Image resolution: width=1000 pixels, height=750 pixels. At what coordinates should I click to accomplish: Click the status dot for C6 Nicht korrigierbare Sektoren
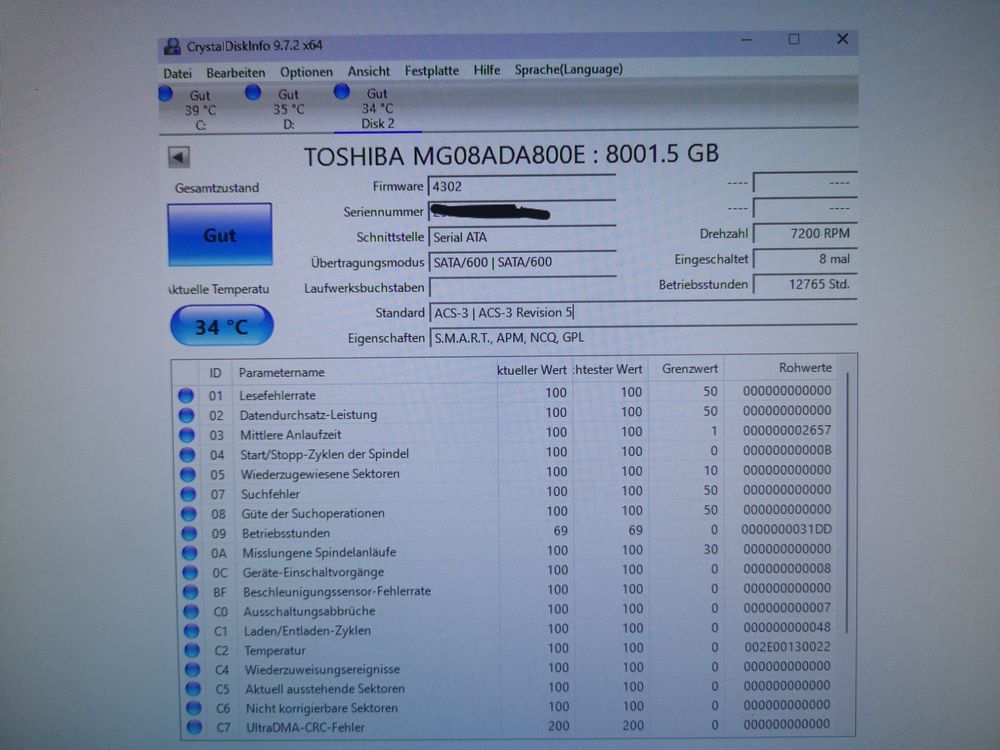[x=194, y=708]
